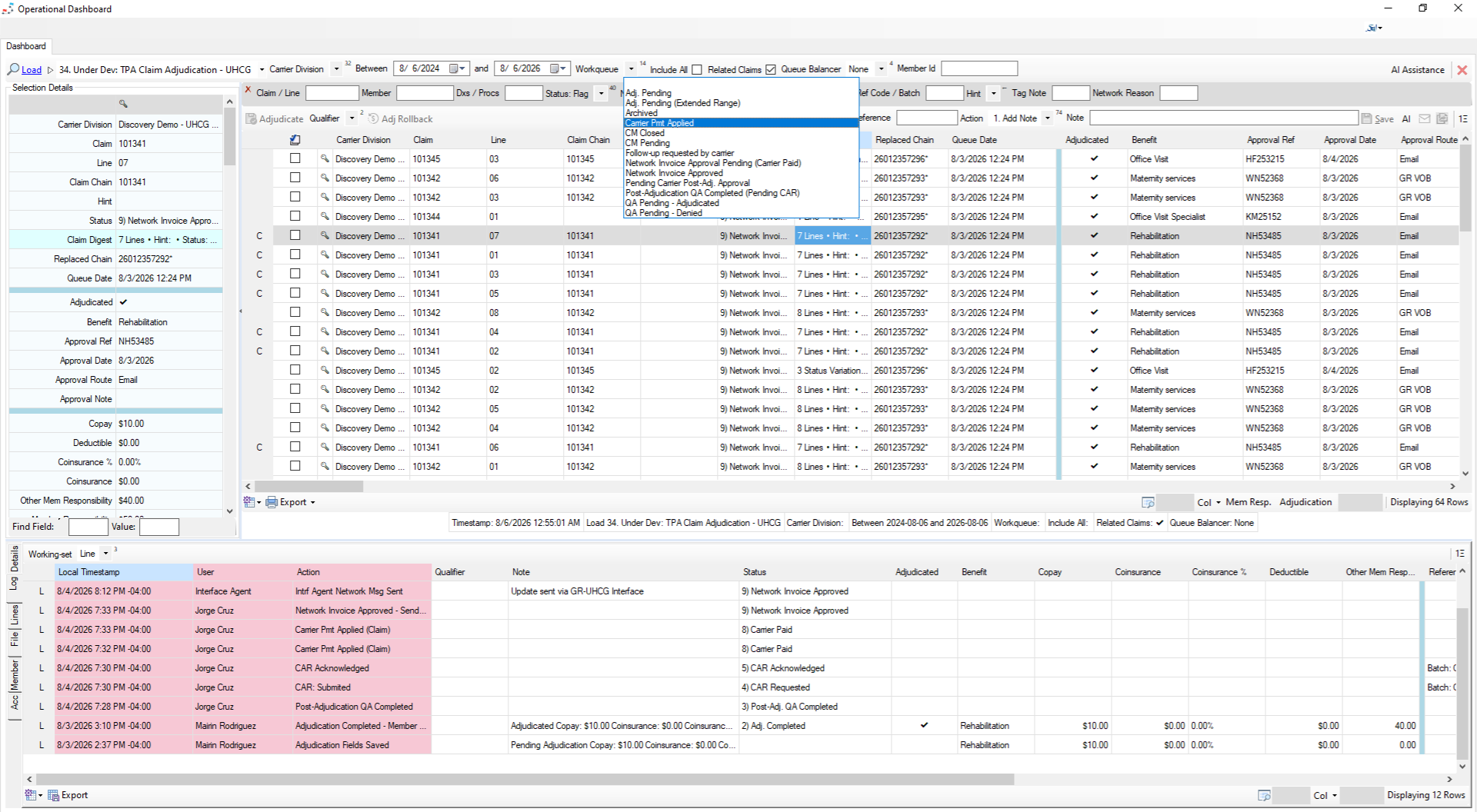Click the select-all icon in grid header

[295, 140]
